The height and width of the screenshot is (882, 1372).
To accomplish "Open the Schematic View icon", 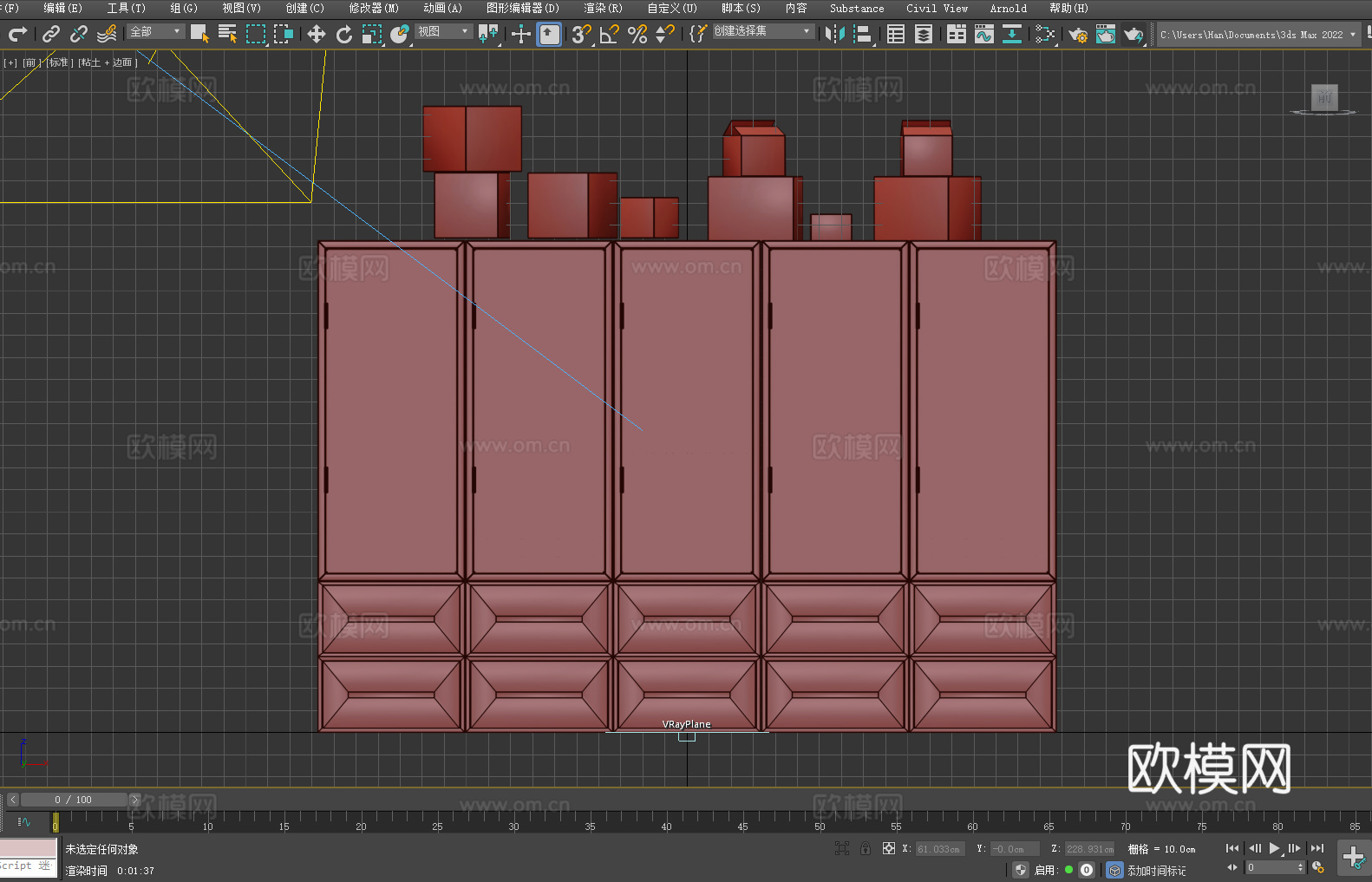I will 1012,34.
